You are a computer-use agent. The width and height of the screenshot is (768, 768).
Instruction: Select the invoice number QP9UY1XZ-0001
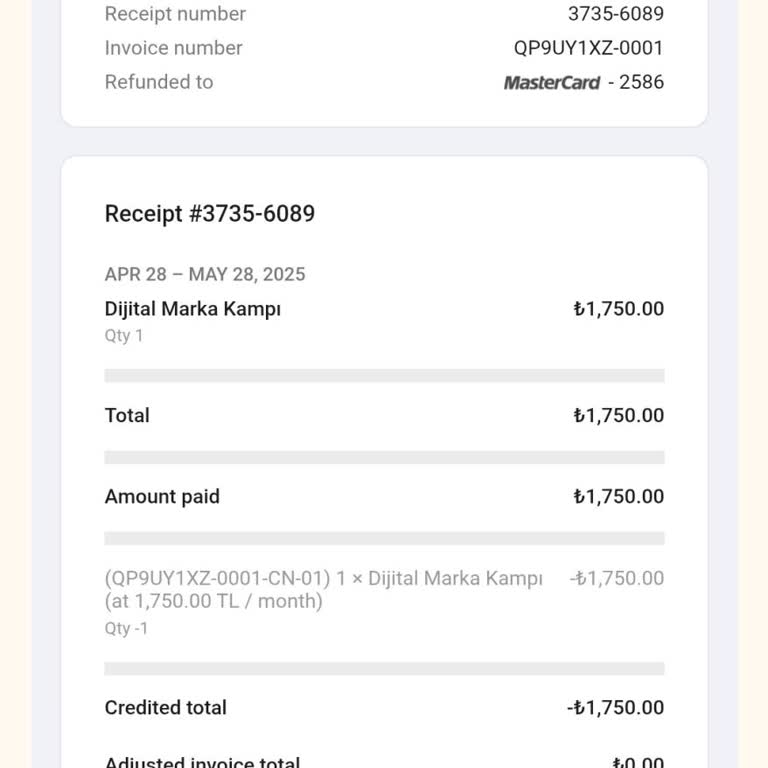[588, 48]
